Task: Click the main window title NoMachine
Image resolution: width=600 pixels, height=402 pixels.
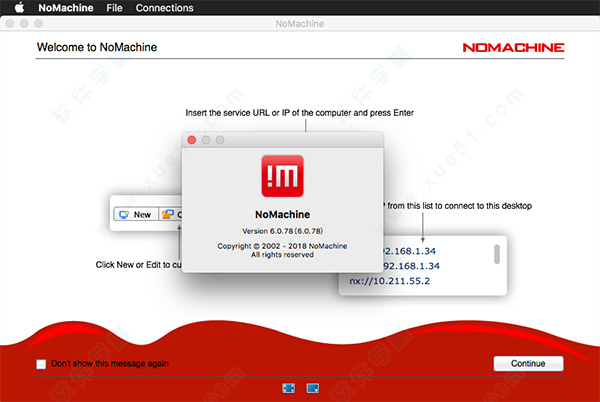Action: pyautogui.click(x=300, y=24)
